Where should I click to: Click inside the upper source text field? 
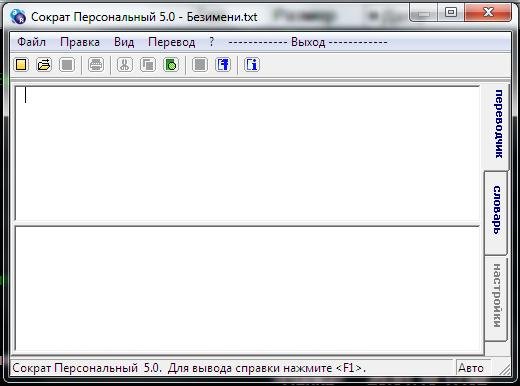click(x=247, y=153)
